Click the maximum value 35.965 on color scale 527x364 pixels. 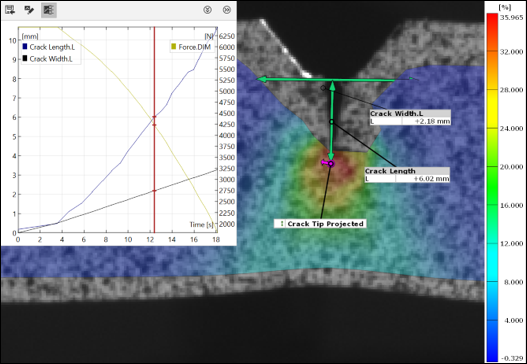tap(511, 18)
